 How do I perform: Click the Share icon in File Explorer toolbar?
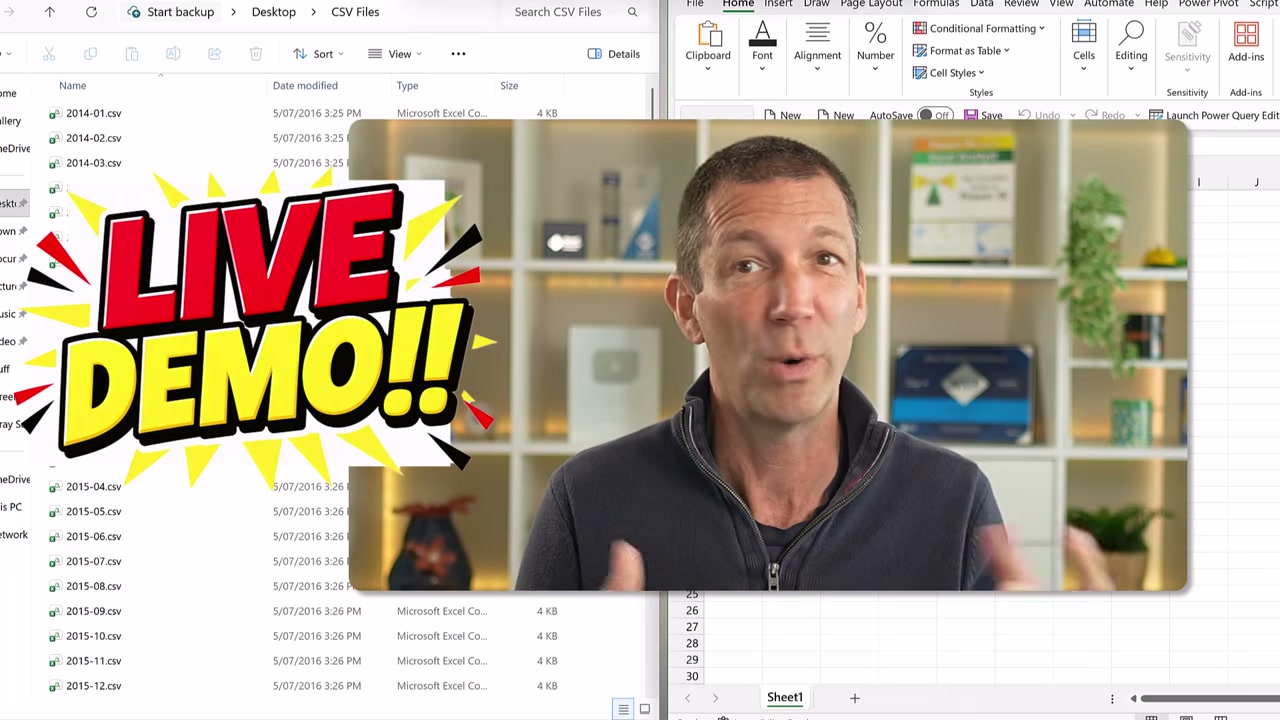pos(214,54)
